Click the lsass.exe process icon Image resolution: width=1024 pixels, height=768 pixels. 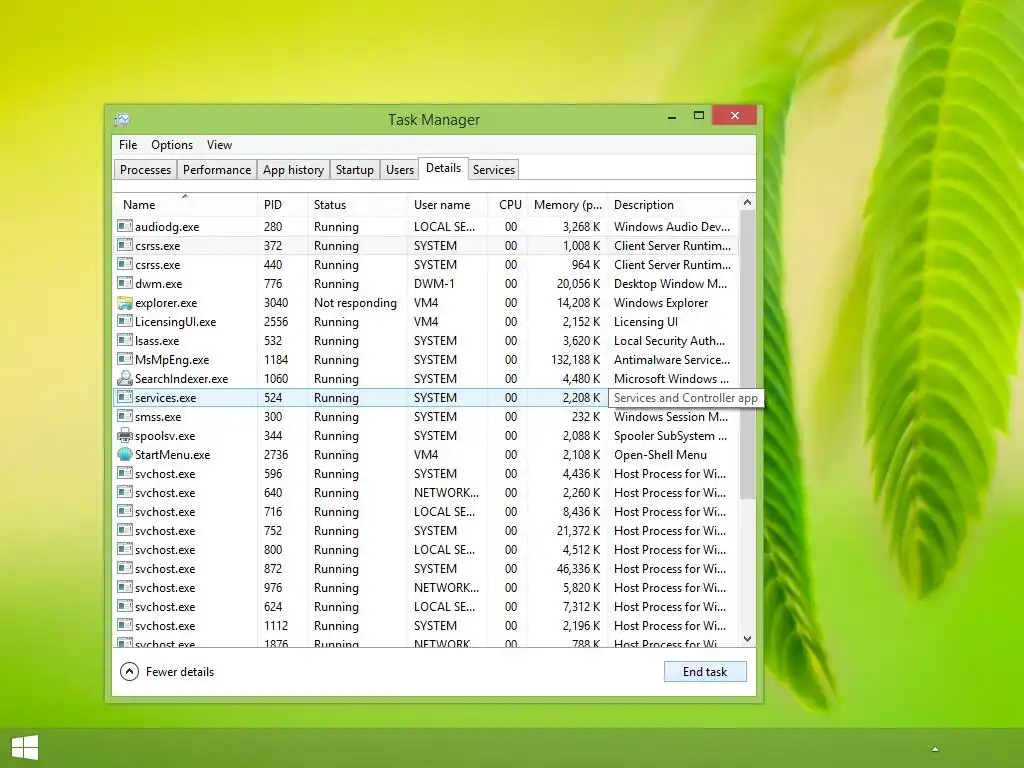point(125,340)
